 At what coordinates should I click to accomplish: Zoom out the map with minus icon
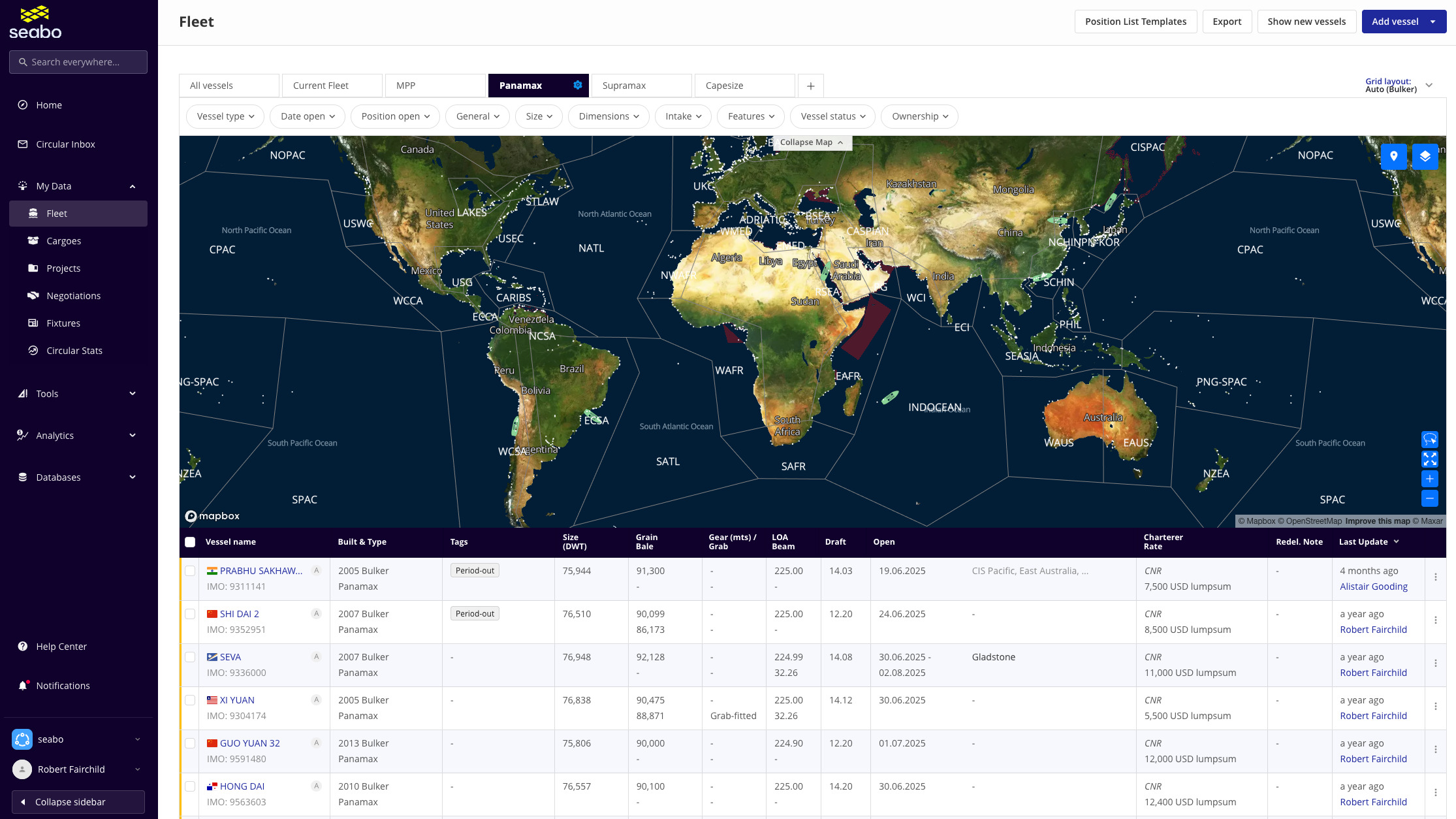tap(1429, 498)
